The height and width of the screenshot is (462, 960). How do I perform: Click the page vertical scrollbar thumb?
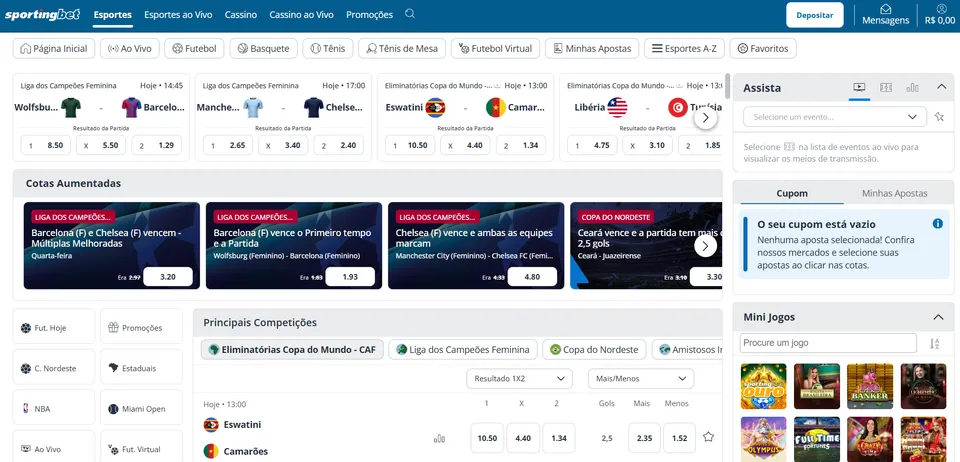(x=727, y=86)
